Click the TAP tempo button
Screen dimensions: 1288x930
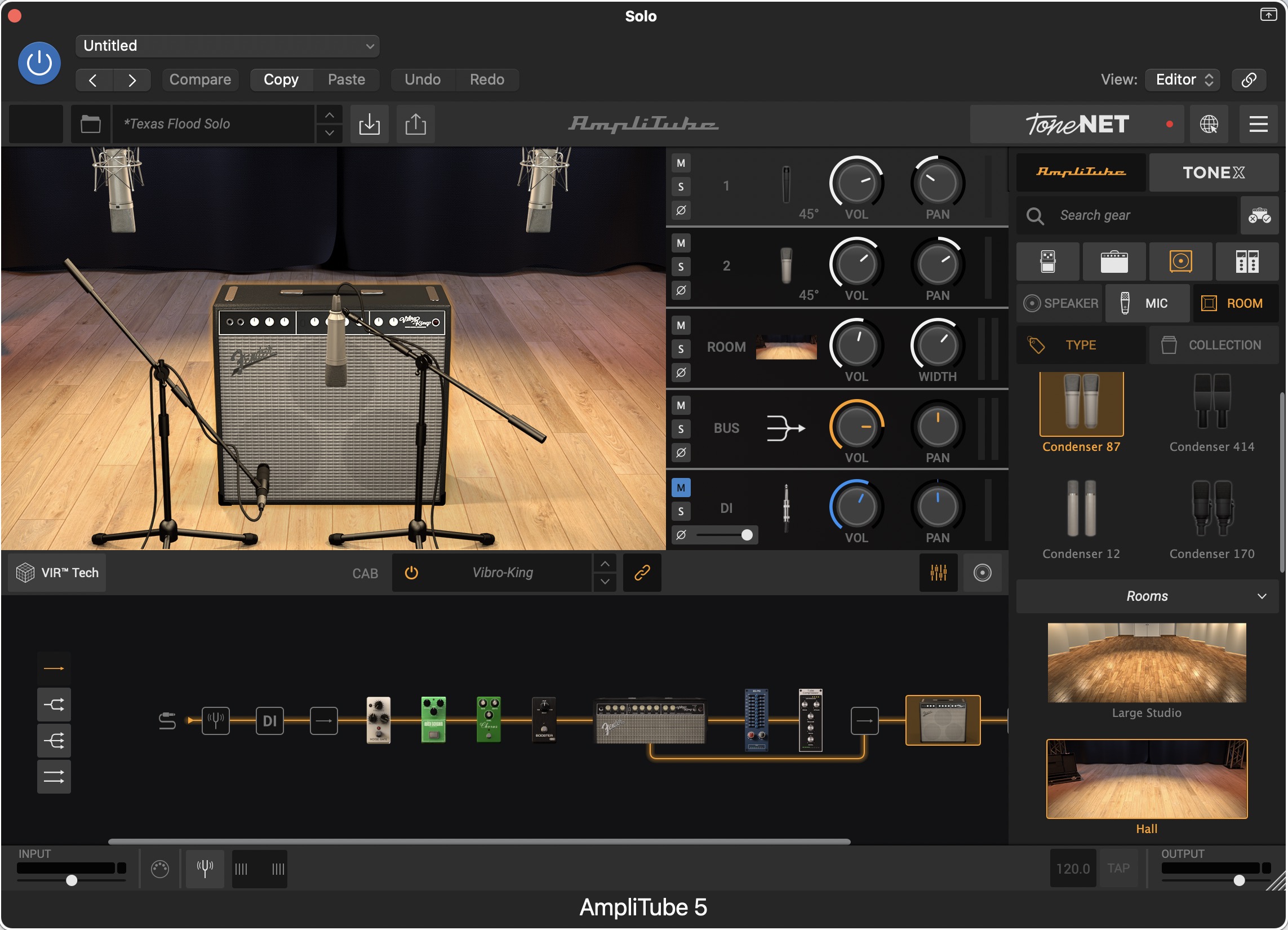[x=1118, y=868]
